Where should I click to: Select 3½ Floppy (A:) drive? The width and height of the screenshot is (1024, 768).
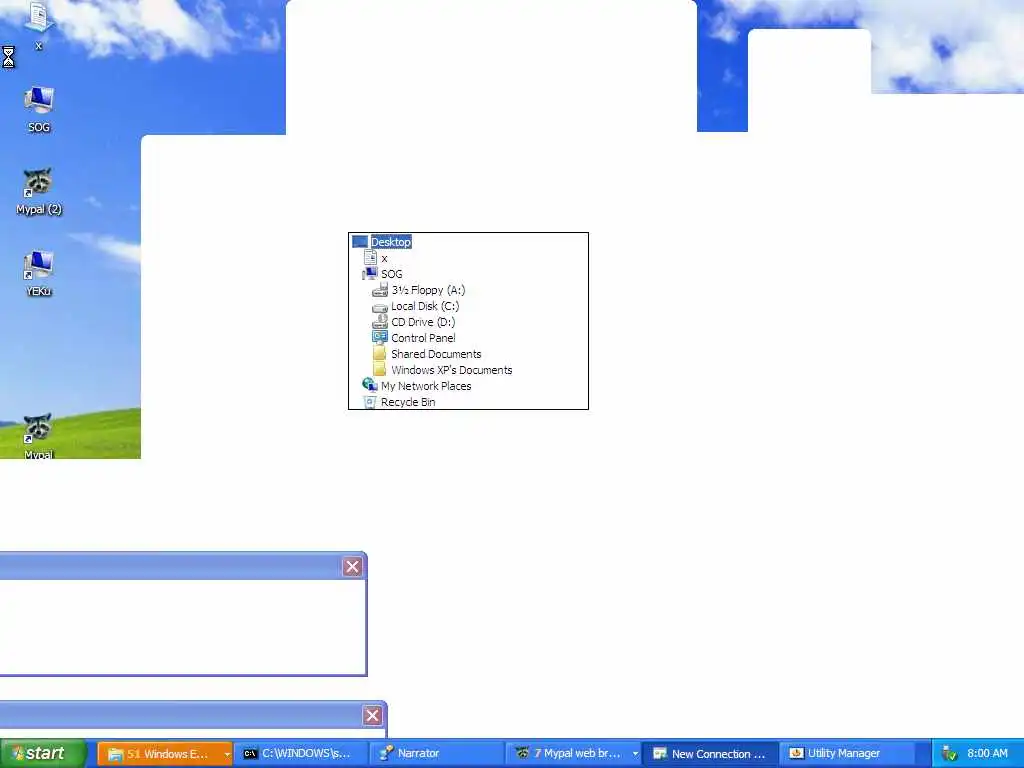pos(428,290)
